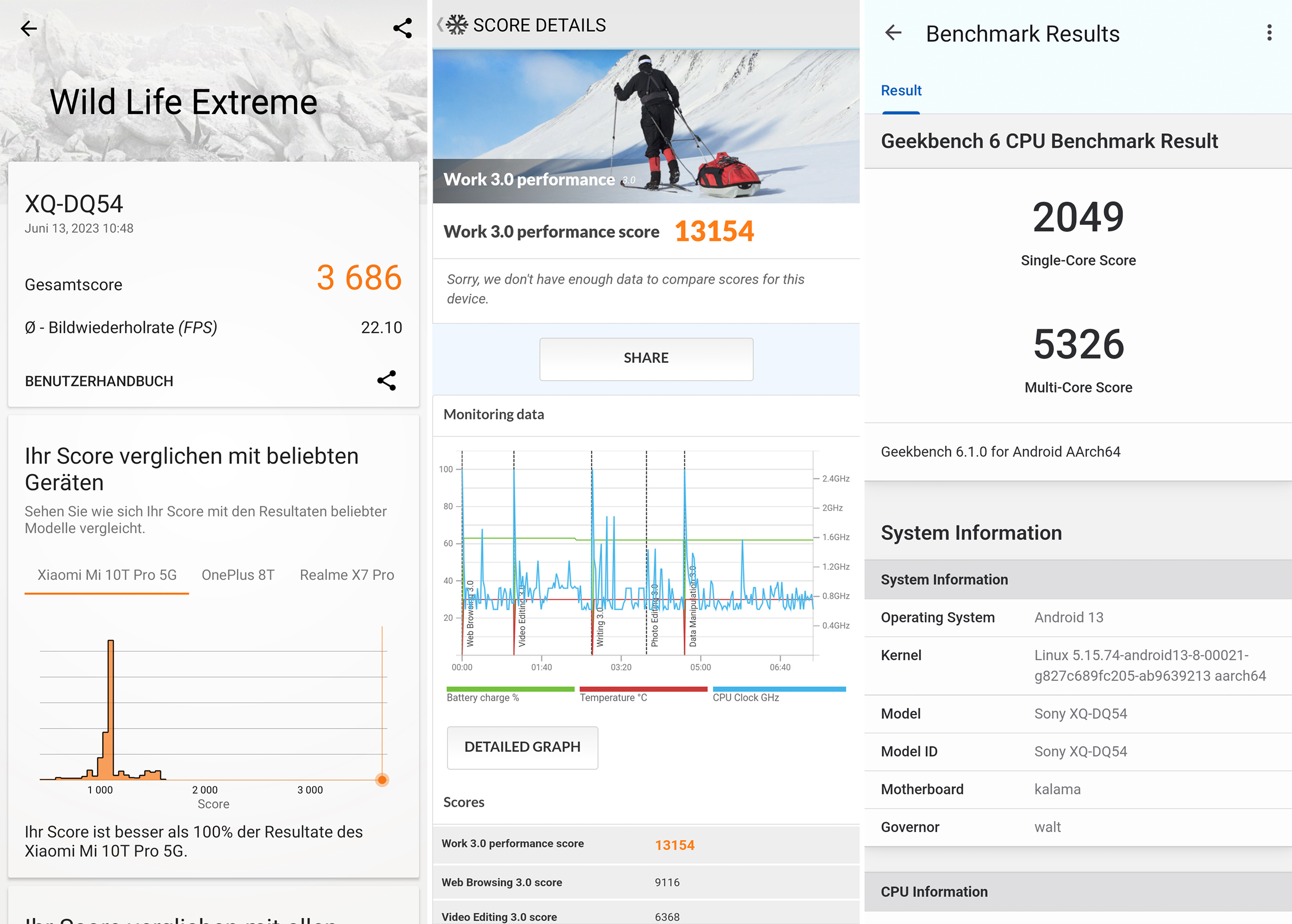The width and height of the screenshot is (1292, 924).
Task: Switch to OnePlus 8T comparison tab
Action: (x=238, y=575)
